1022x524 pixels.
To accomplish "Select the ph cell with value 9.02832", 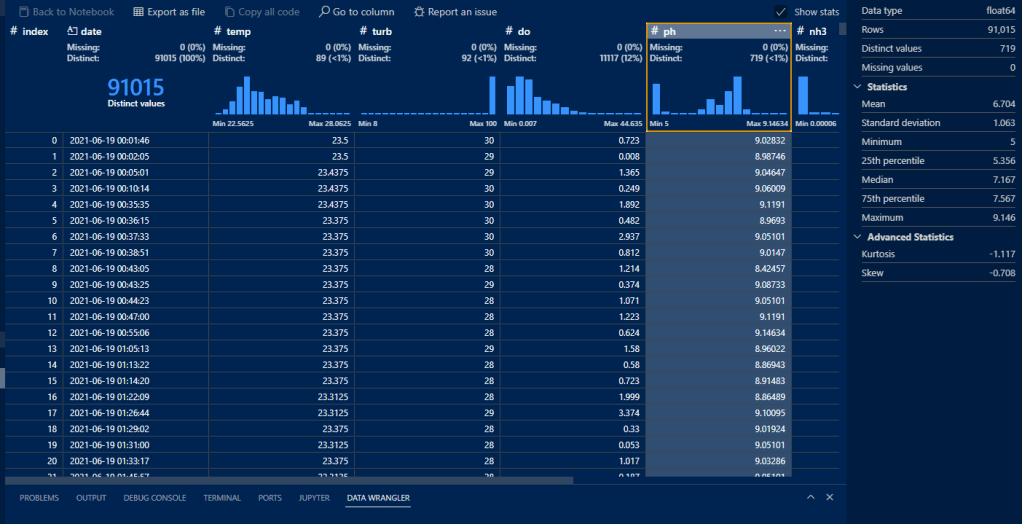I will (x=718, y=141).
